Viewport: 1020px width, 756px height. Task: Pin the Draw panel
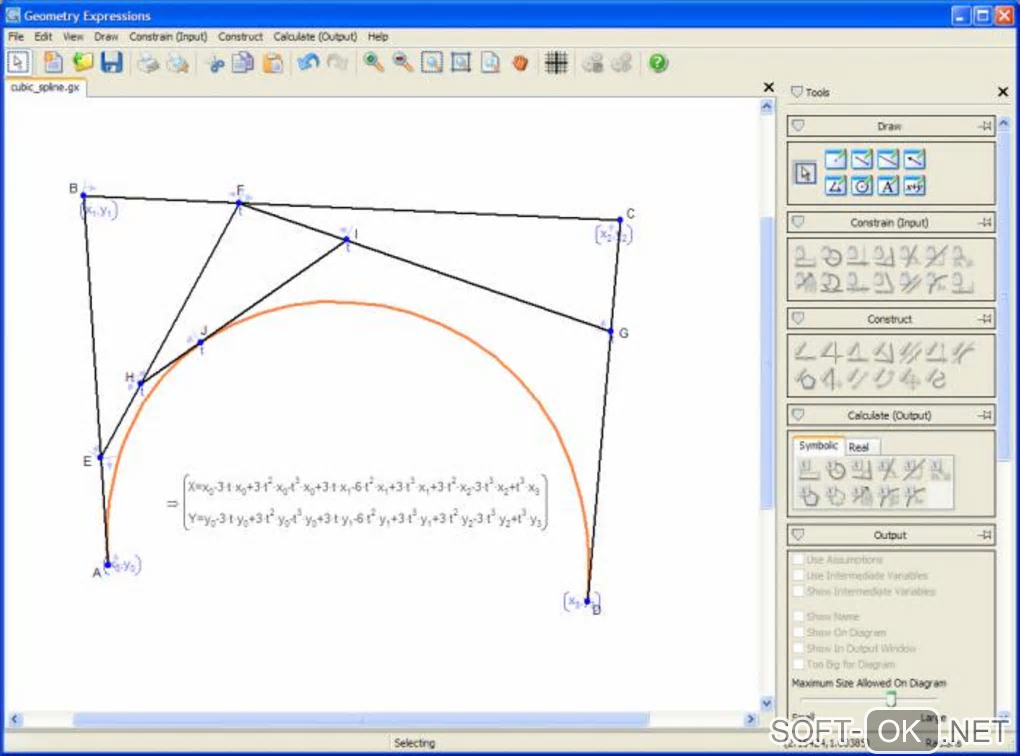pyautogui.click(x=985, y=126)
